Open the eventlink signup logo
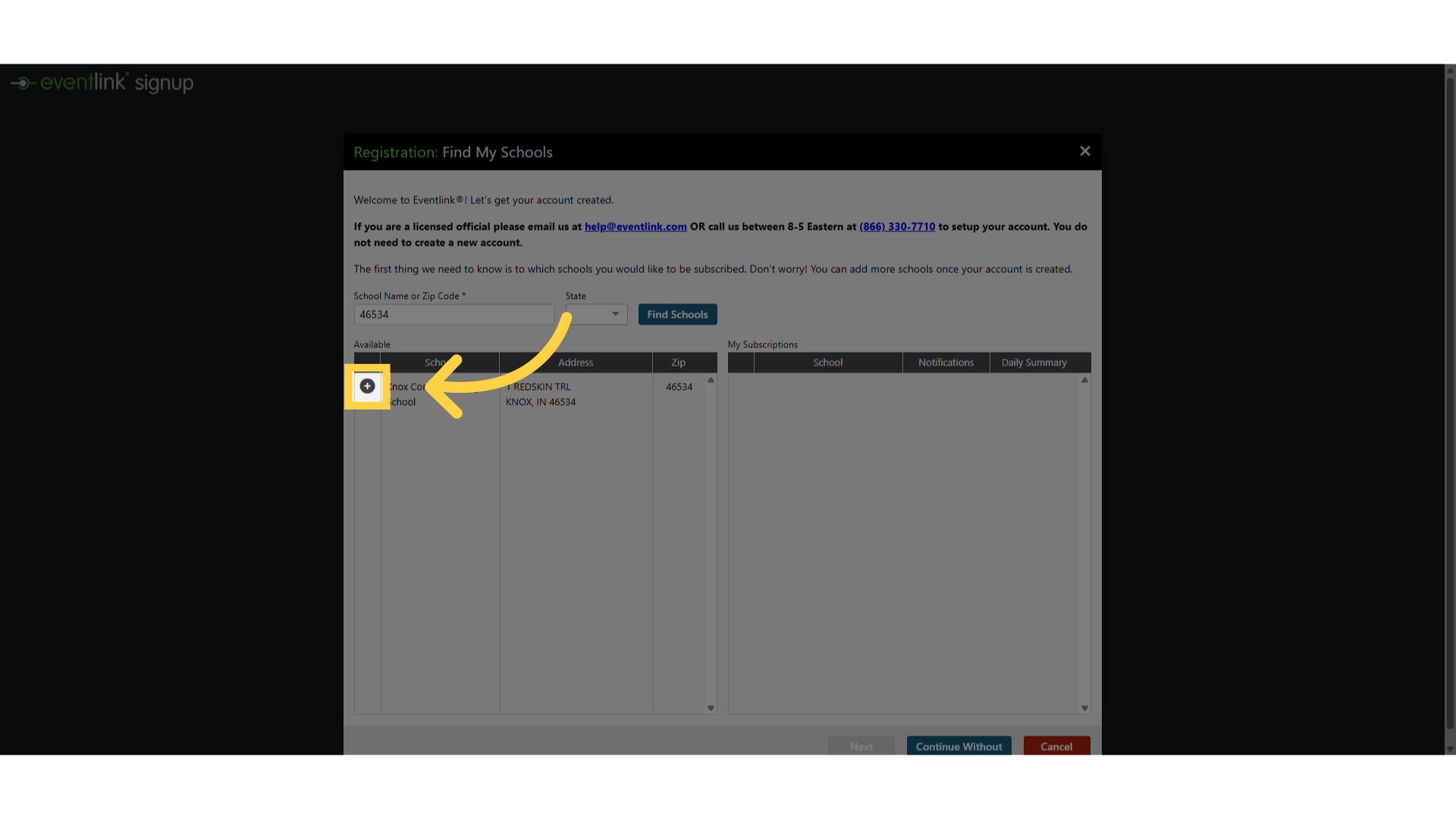Image resolution: width=1456 pixels, height=819 pixels. coord(102,82)
